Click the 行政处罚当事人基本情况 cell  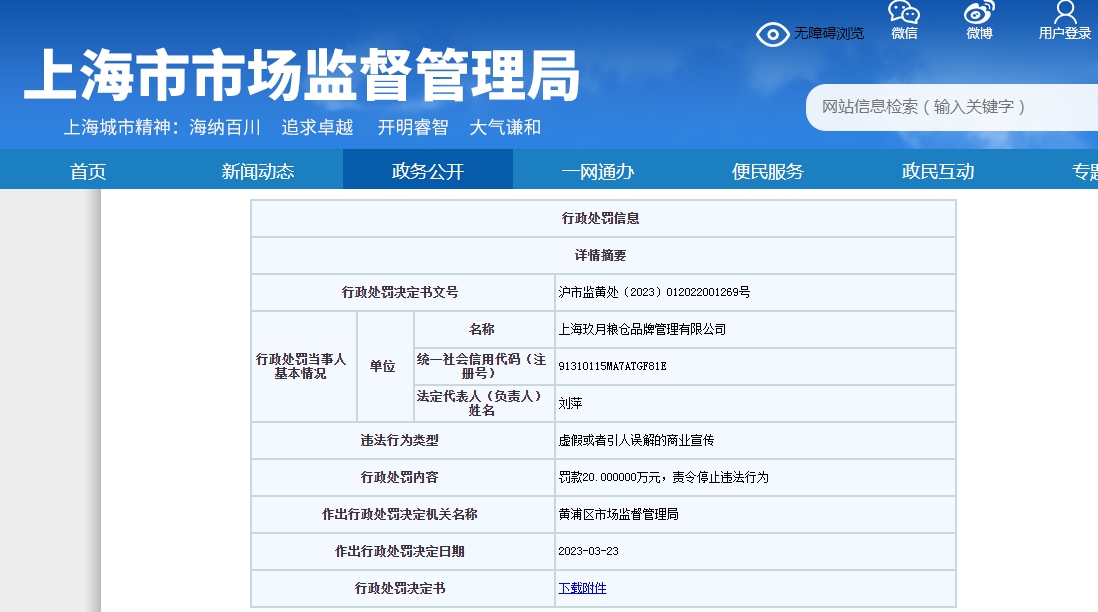(304, 366)
